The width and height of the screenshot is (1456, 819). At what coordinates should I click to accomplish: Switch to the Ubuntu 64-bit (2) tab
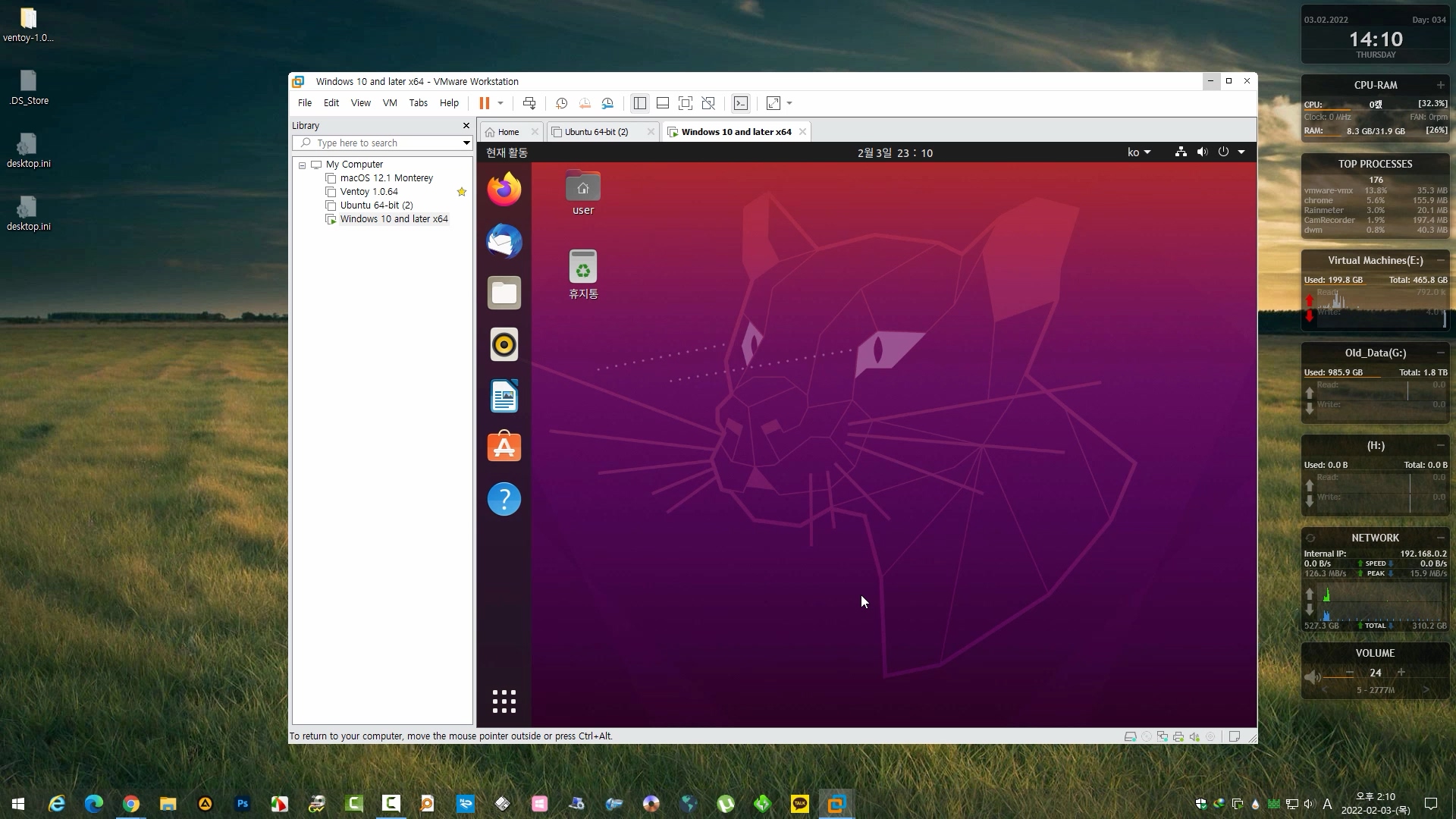596,132
